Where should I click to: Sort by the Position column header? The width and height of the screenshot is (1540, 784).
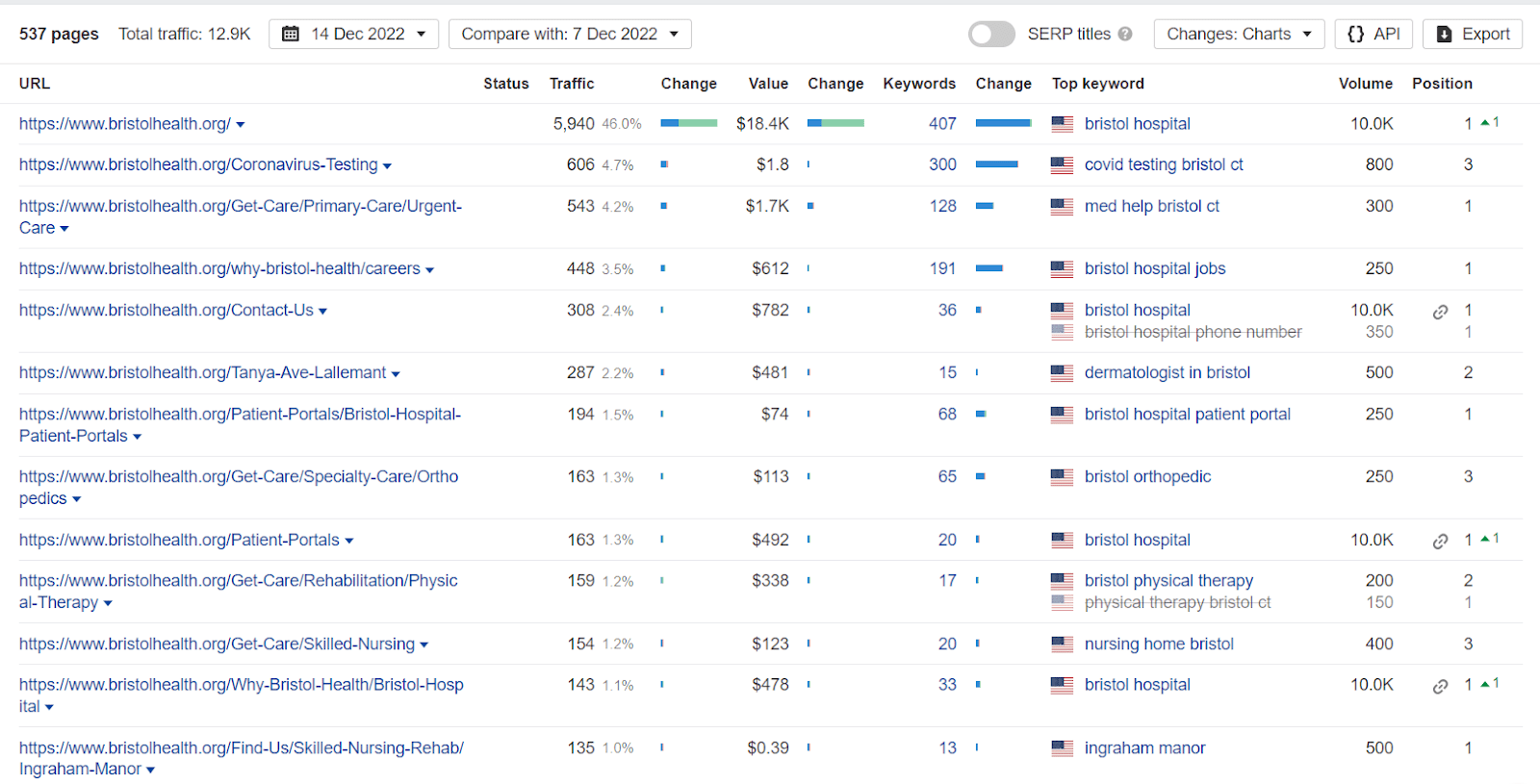1442,84
